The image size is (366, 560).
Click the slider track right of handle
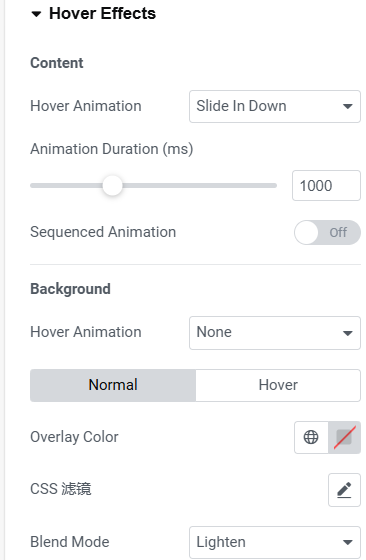199,185
